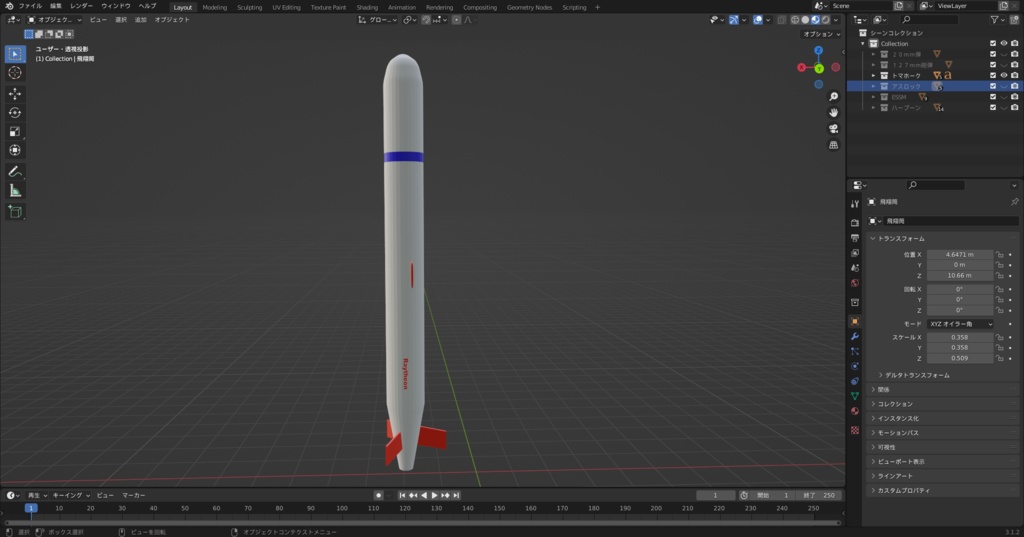This screenshot has width=1024, height=537.
Task: Open the XYZ オイラー角 rotation mode dropdown
Action: [x=960, y=324]
